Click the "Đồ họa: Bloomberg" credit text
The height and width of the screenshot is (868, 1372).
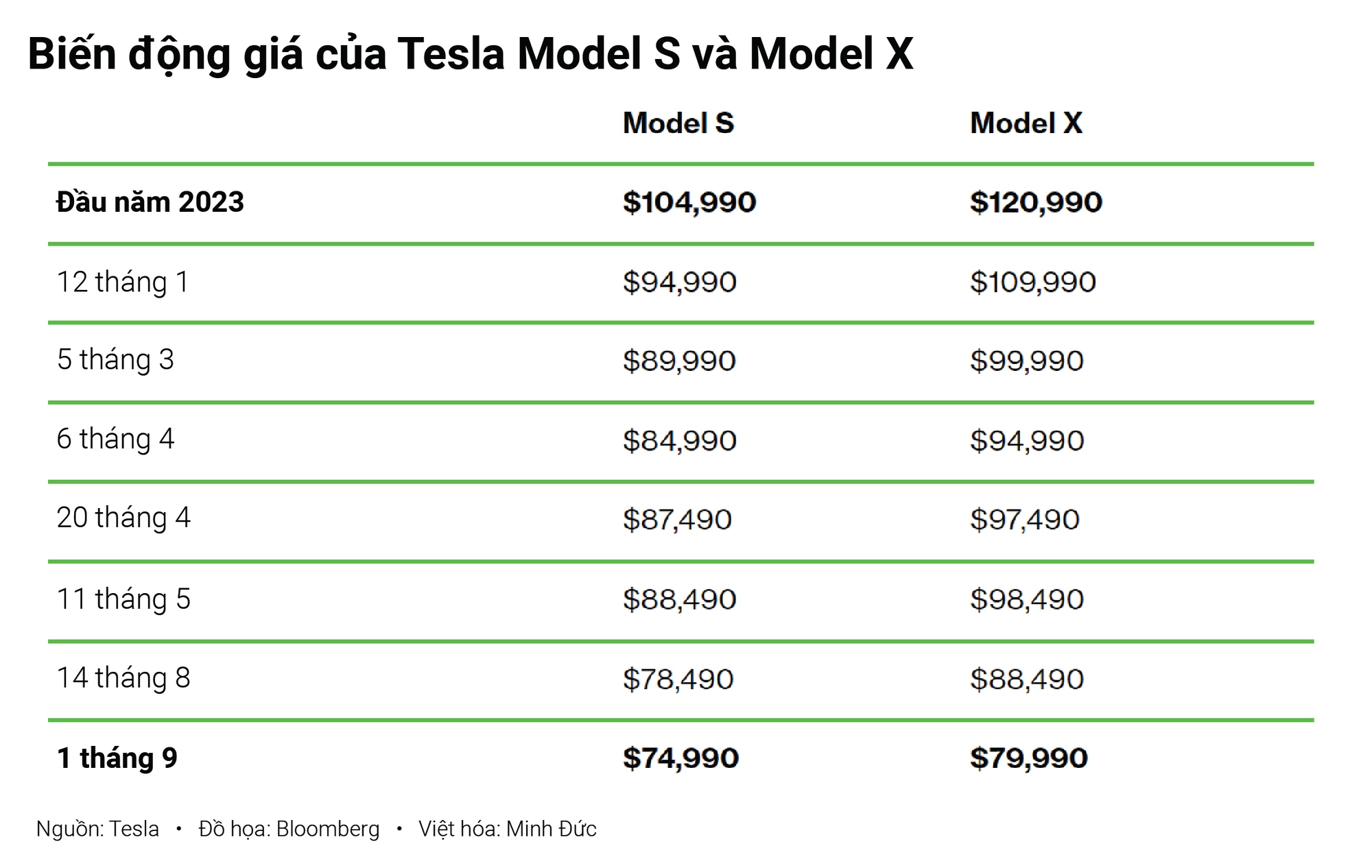(x=289, y=829)
